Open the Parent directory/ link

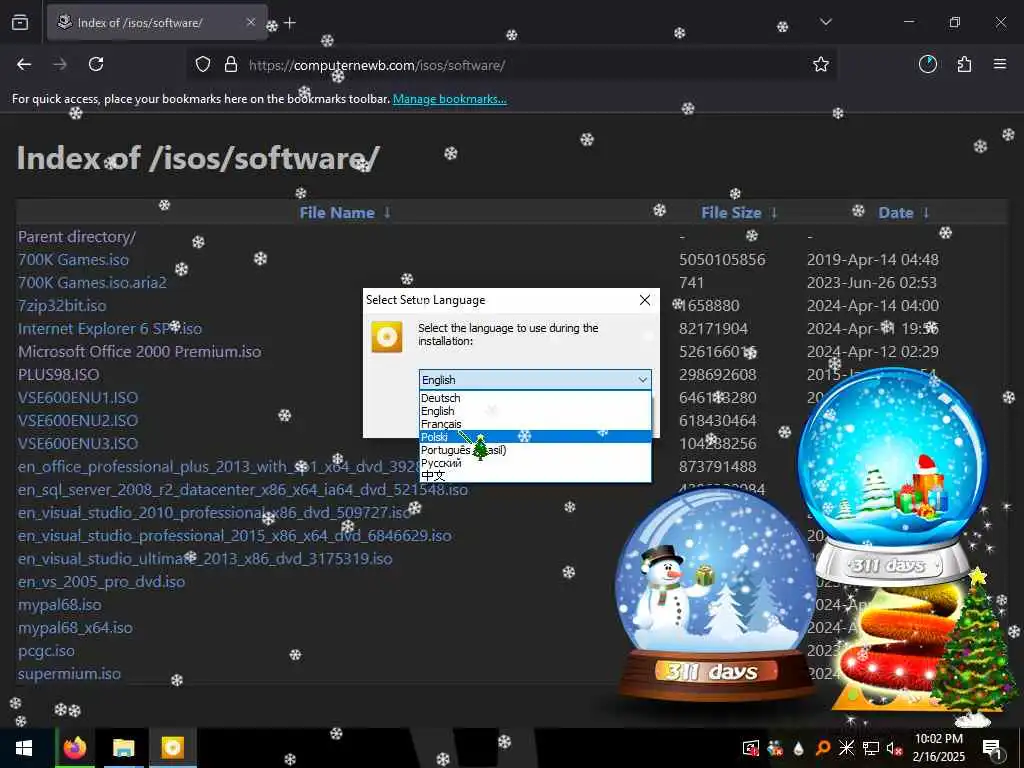pyautogui.click(x=76, y=237)
